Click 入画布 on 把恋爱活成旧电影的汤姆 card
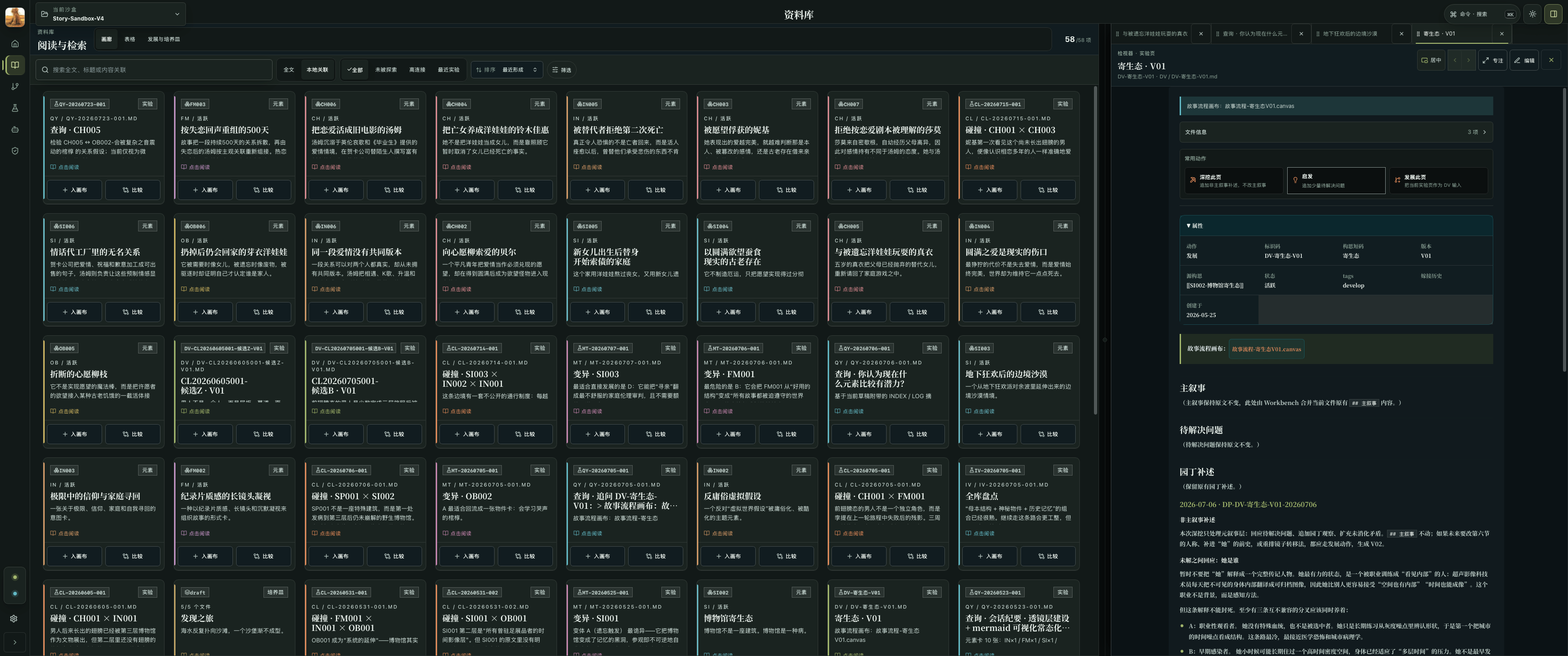This screenshot has height=656, width=1568. pos(336,190)
